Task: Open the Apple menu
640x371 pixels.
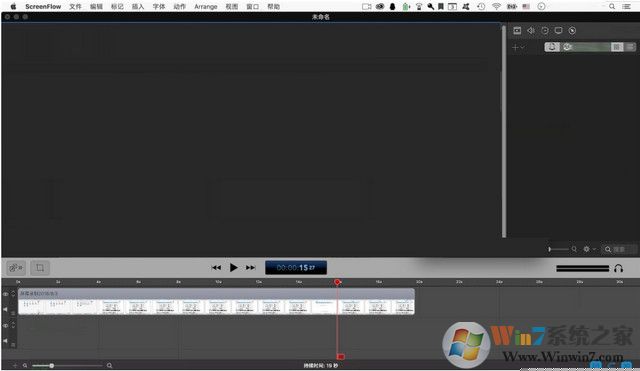Action: [13, 7]
